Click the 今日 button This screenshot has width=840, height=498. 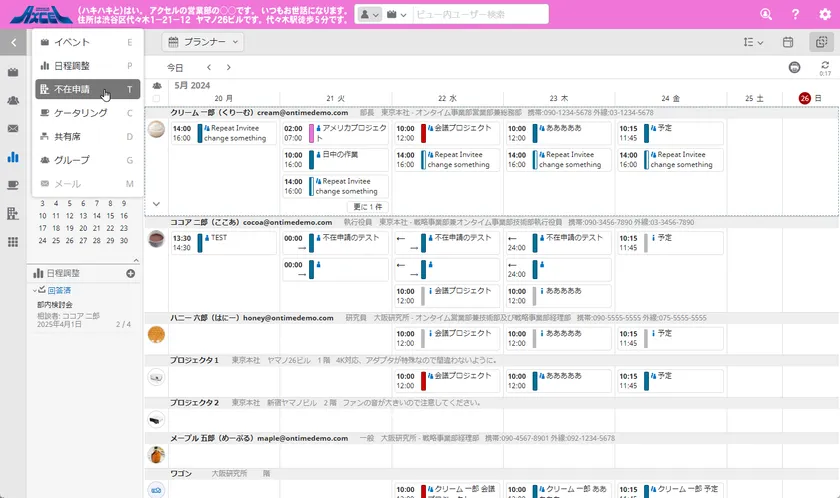[175, 67]
